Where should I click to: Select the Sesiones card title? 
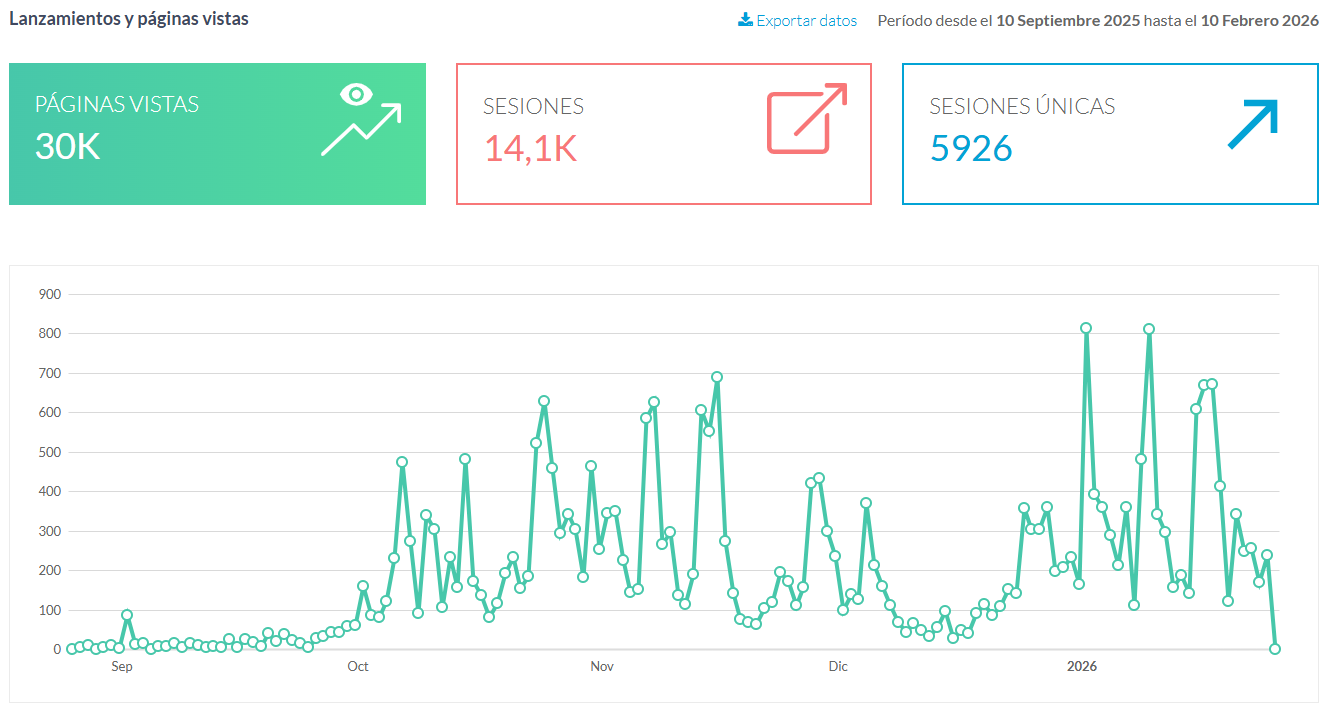533,106
